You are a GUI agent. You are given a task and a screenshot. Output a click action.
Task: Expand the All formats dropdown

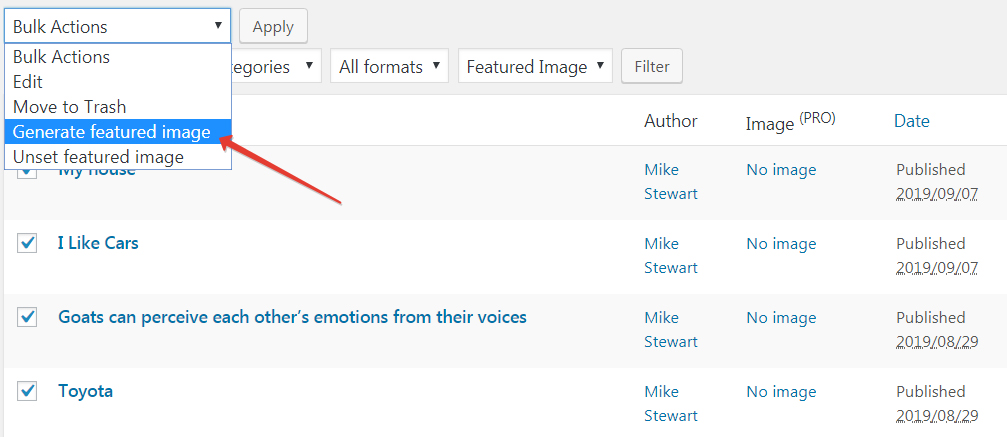(x=389, y=67)
